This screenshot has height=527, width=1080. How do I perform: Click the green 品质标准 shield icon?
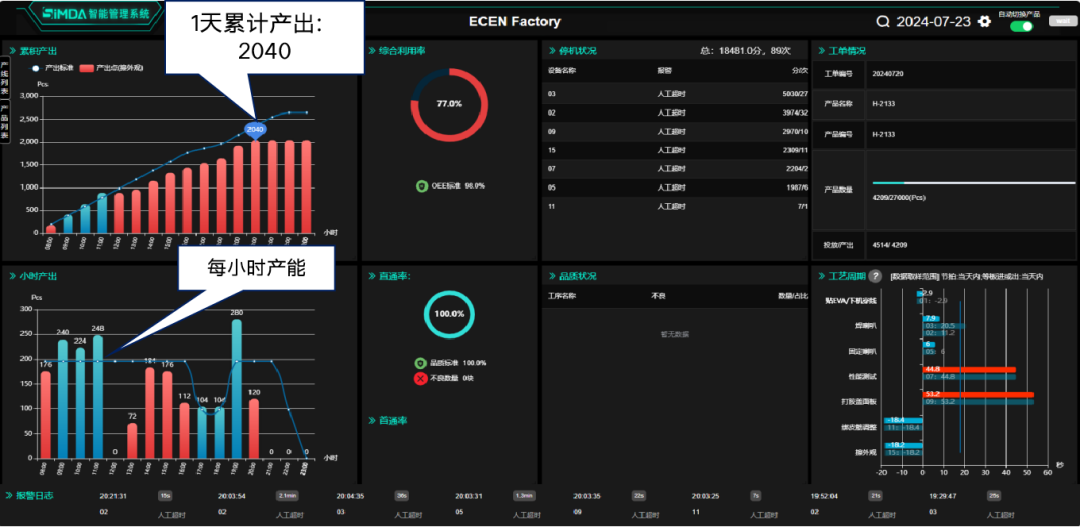(421, 363)
